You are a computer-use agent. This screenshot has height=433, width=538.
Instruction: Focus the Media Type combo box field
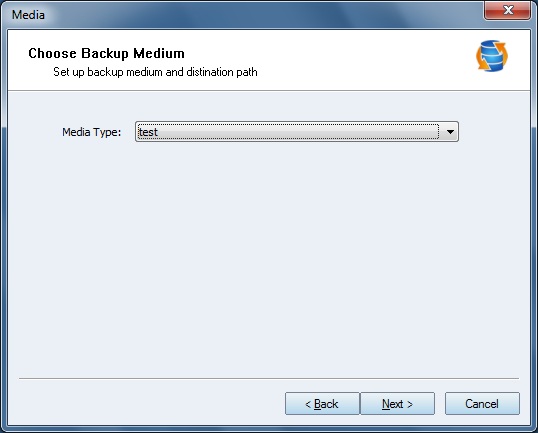(297, 131)
